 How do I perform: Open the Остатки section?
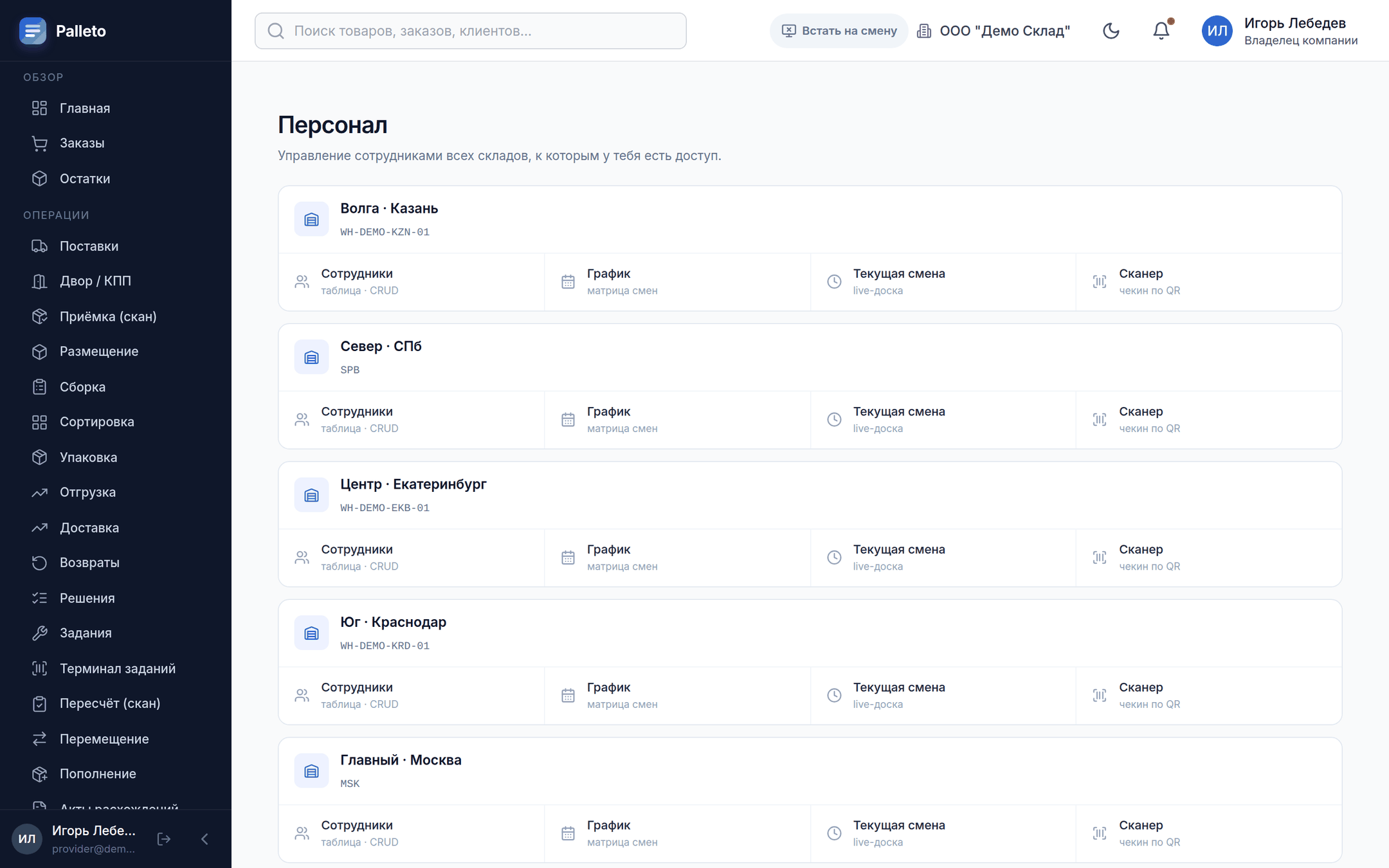pos(116,178)
